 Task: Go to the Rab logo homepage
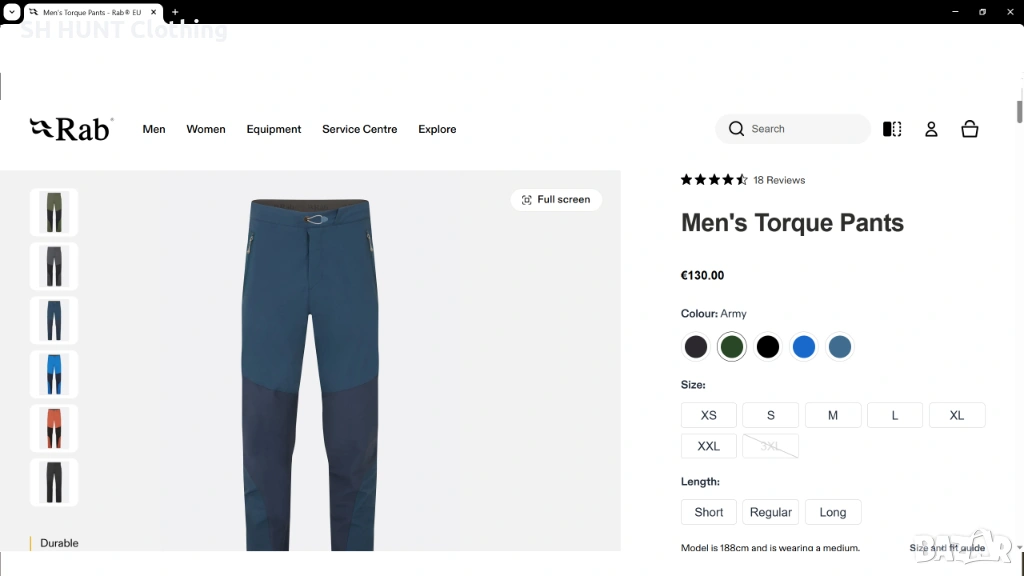[71, 129]
